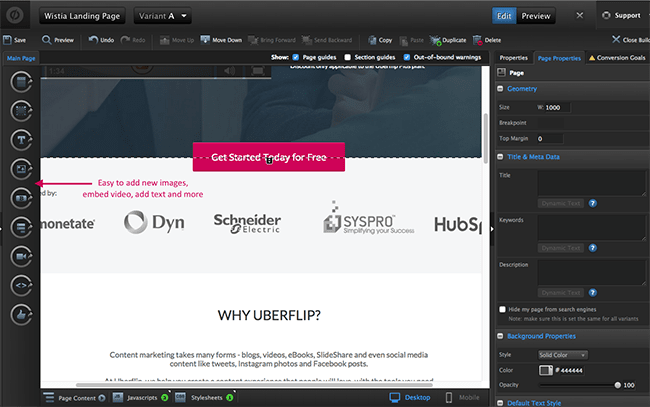
Task: Click Dynamic Text under the Keywords field
Action: [x=561, y=248]
